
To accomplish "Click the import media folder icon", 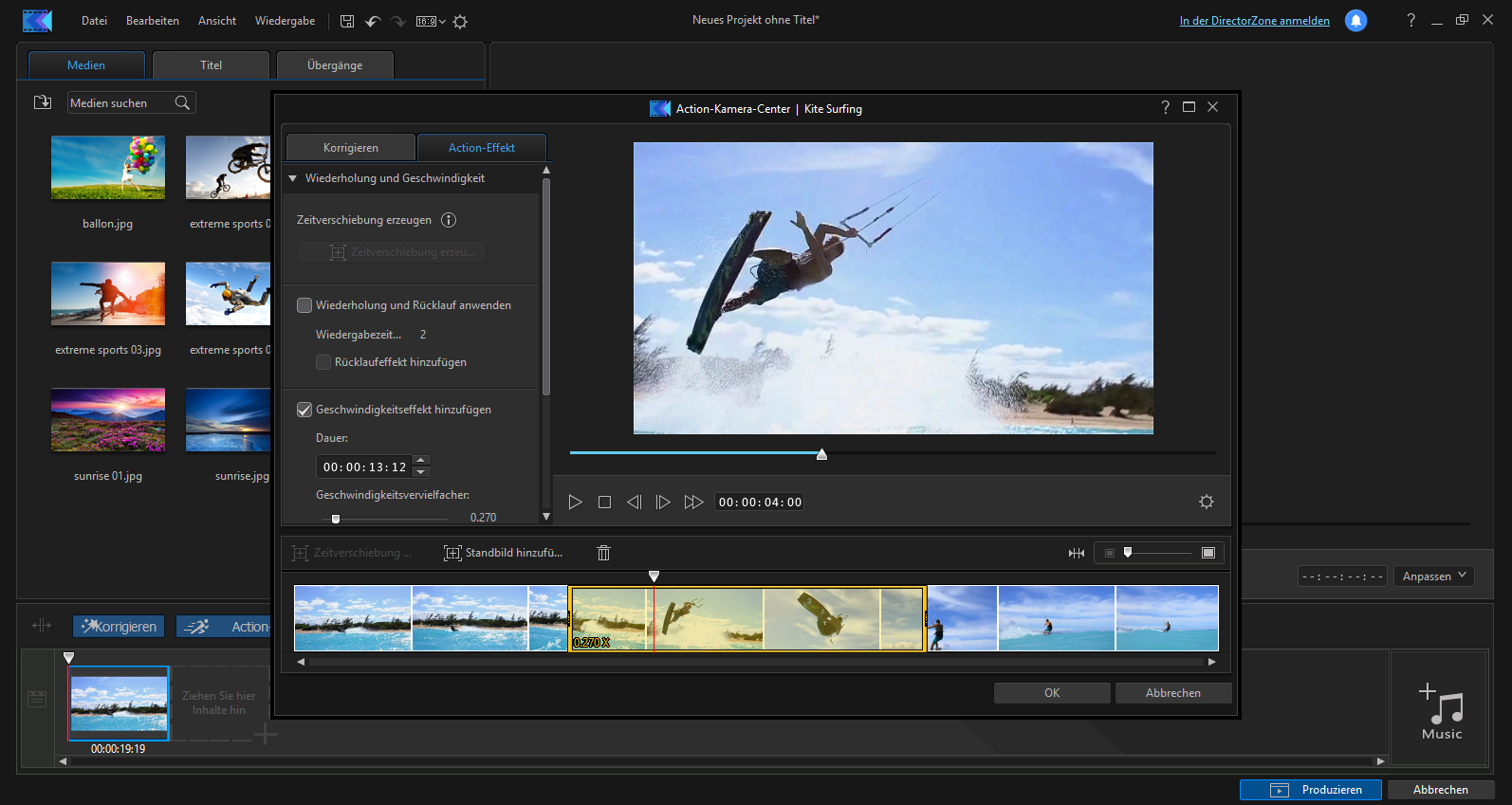I will pyautogui.click(x=43, y=102).
